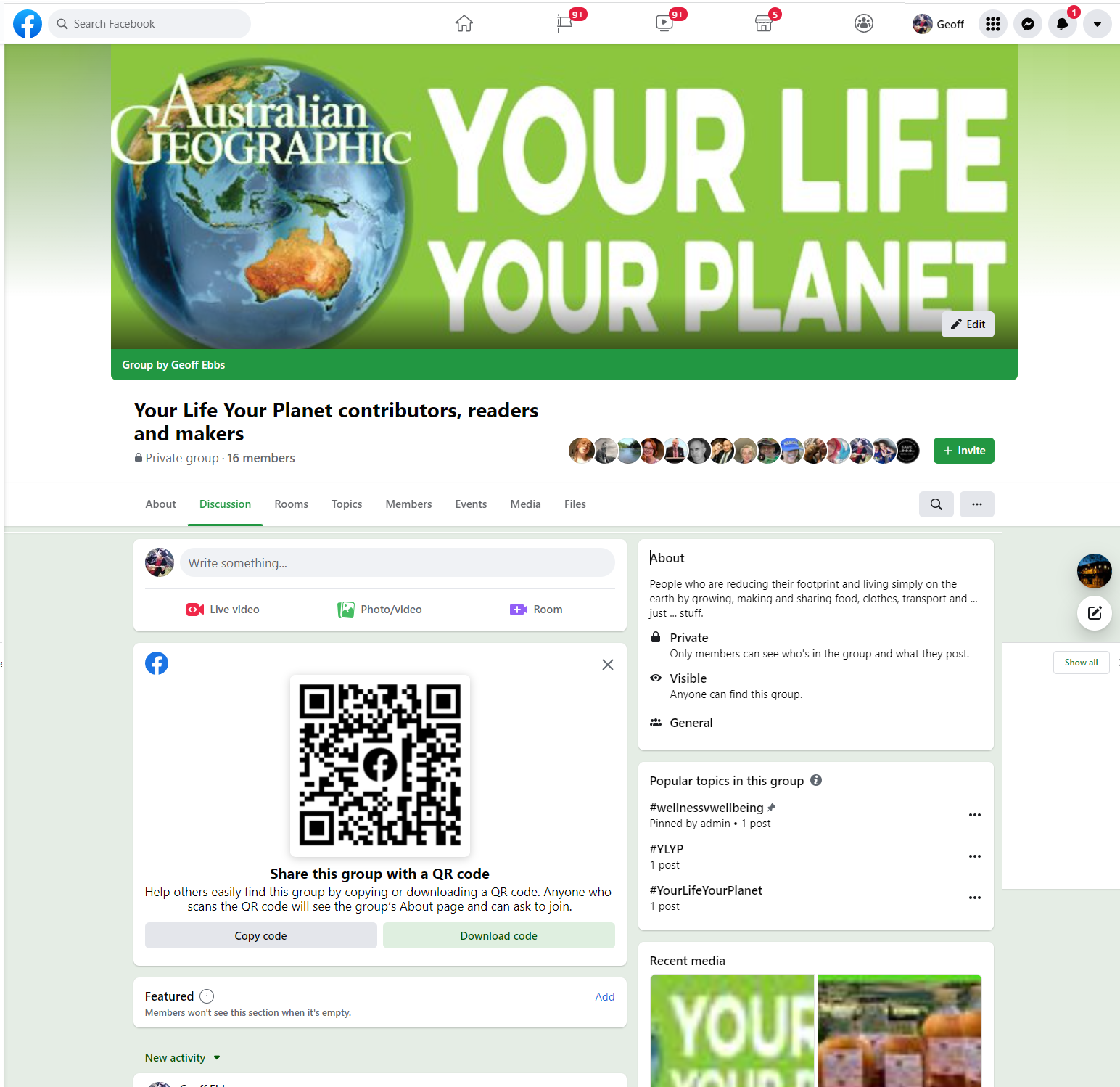Switch to the Members tab

pos(408,504)
